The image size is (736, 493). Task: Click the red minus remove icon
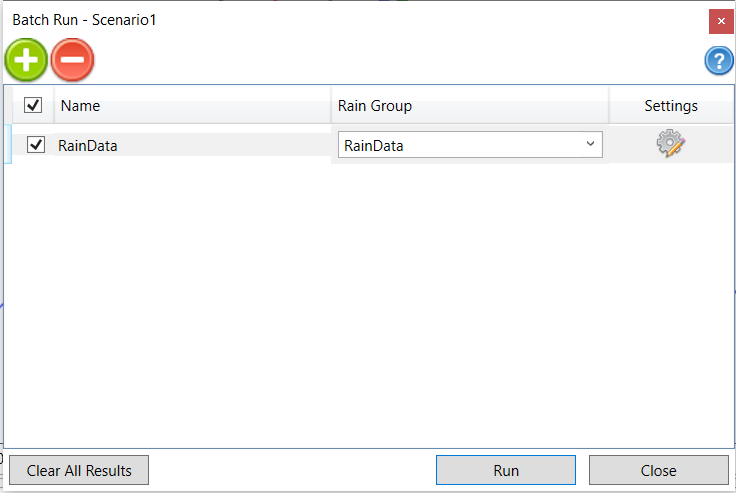coord(72,60)
